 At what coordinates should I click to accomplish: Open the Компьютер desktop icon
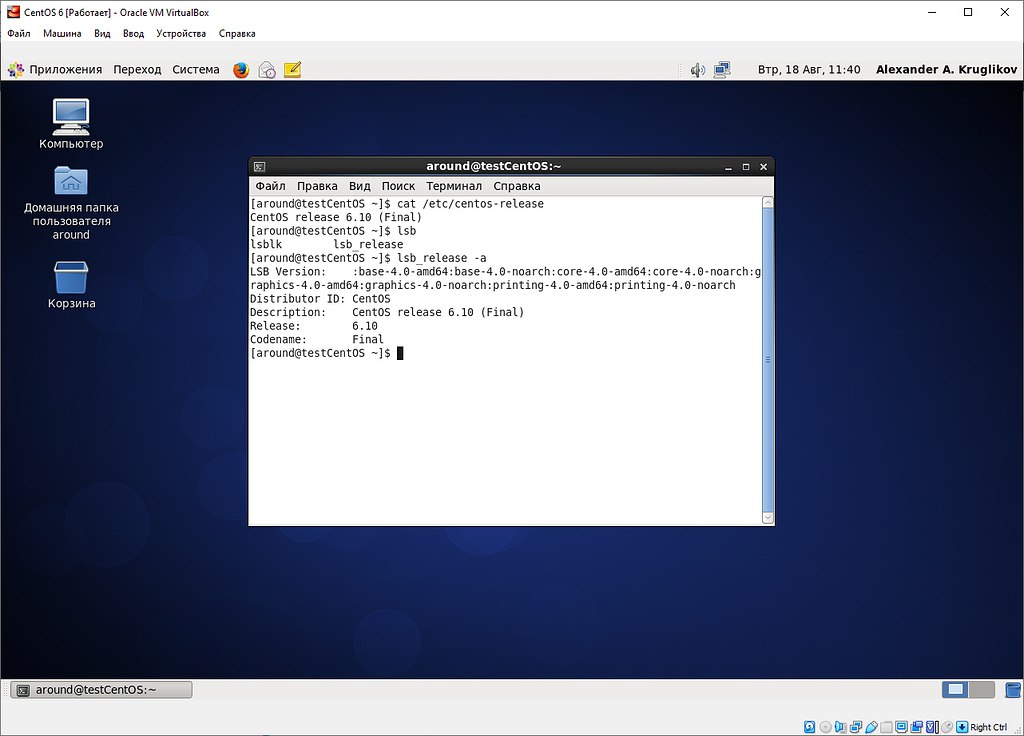71,125
